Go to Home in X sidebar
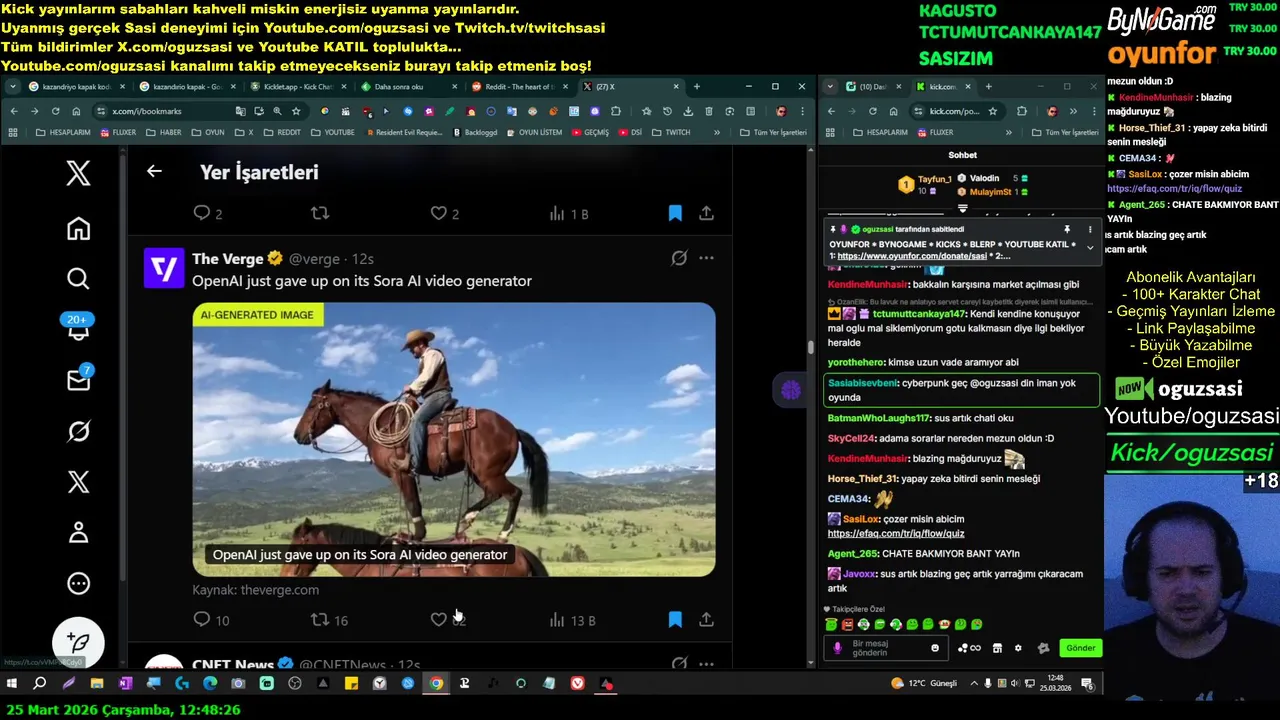 point(78,229)
